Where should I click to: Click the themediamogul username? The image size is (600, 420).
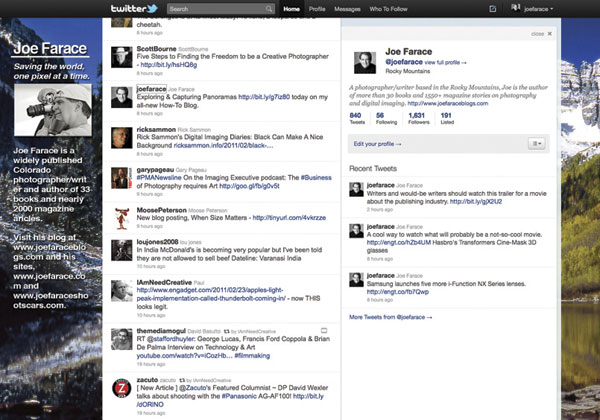pyautogui.click(x=161, y=331)
